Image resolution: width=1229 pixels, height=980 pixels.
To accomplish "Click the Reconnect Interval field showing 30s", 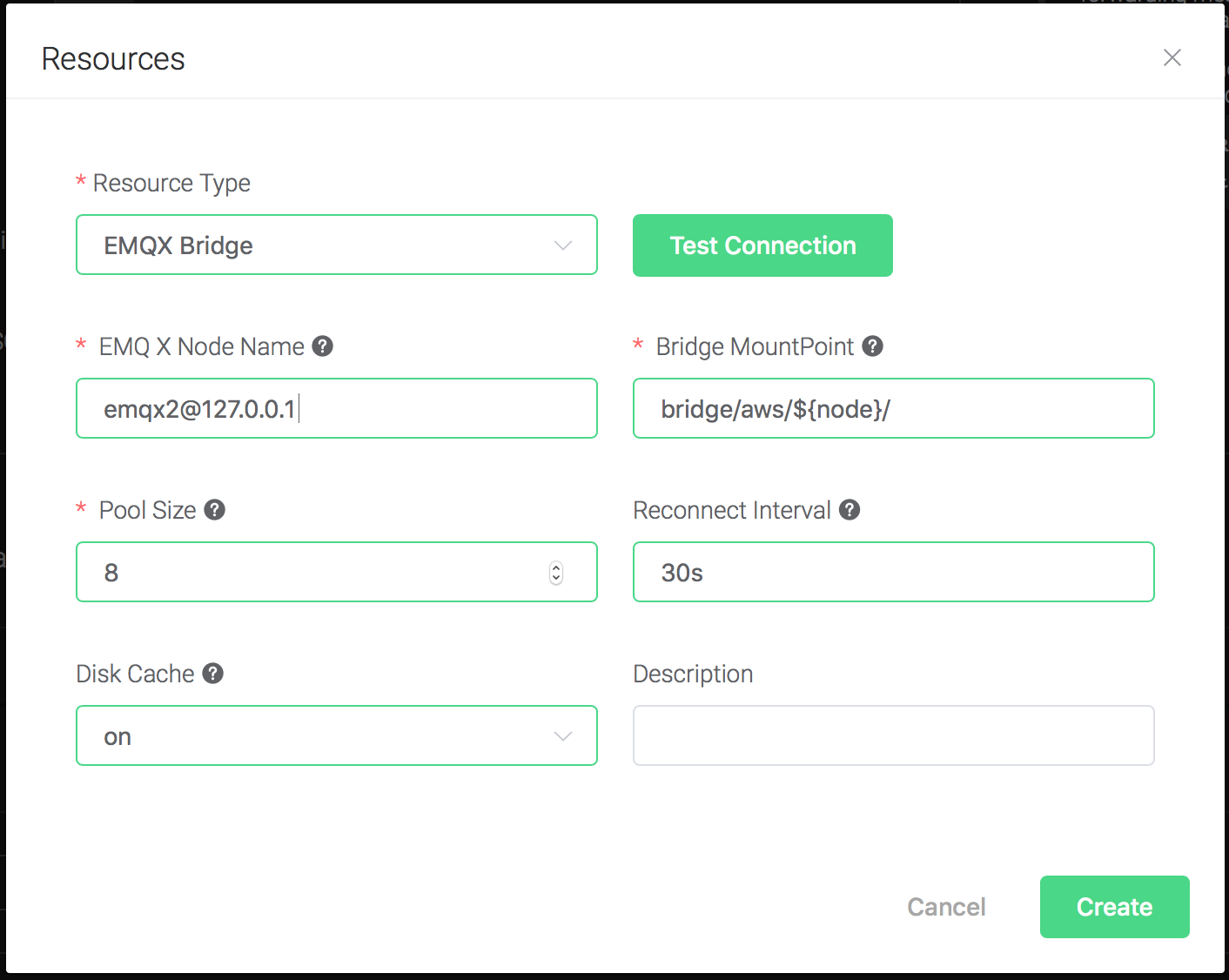I will [x=894, y=572].
